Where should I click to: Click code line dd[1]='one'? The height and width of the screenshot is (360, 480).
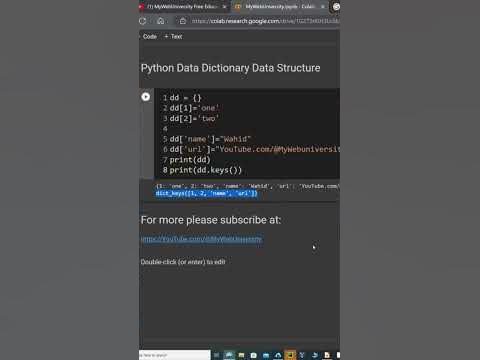[x=194, y=108]
